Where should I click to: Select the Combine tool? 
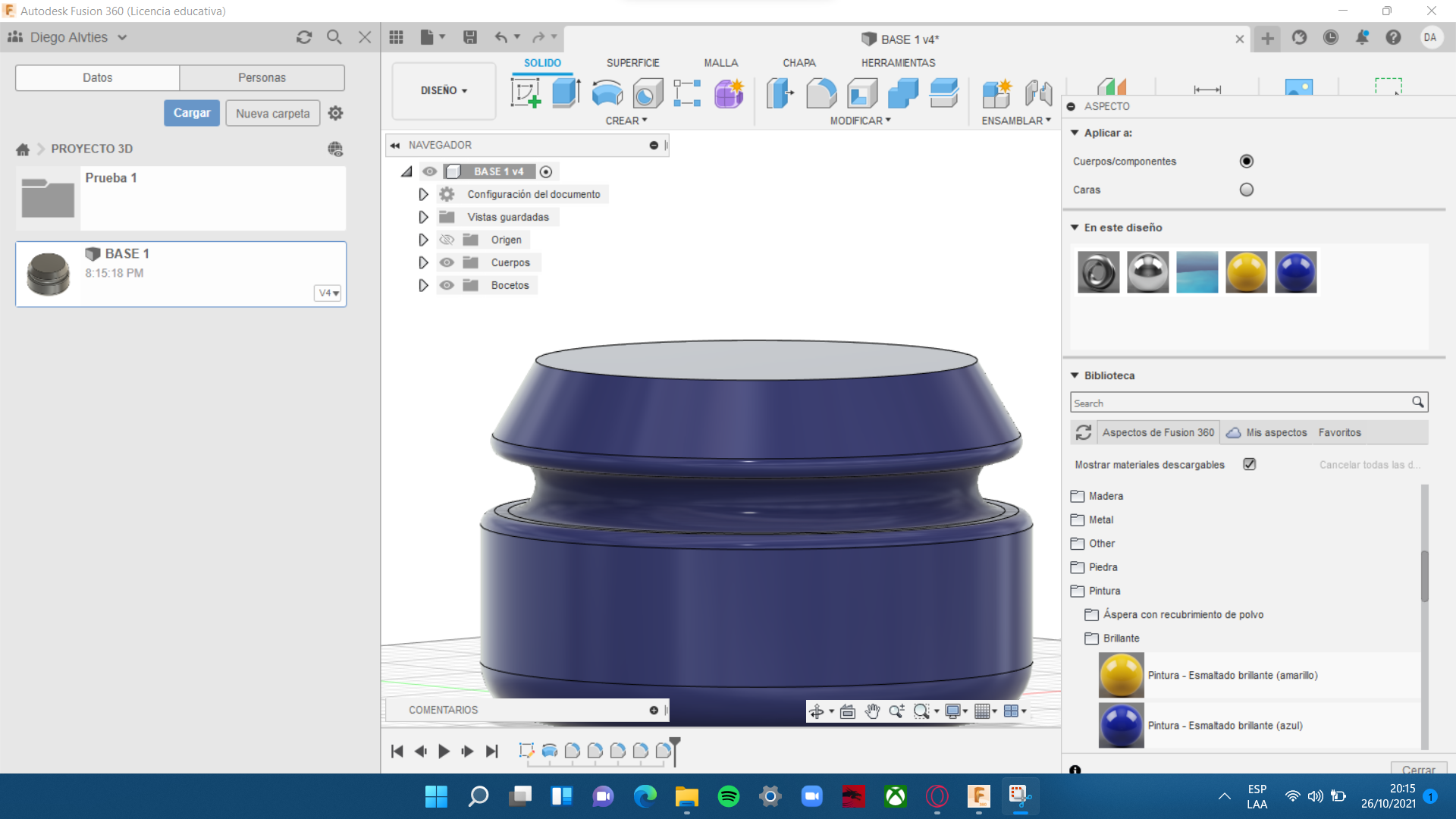(x=903, y=93)
